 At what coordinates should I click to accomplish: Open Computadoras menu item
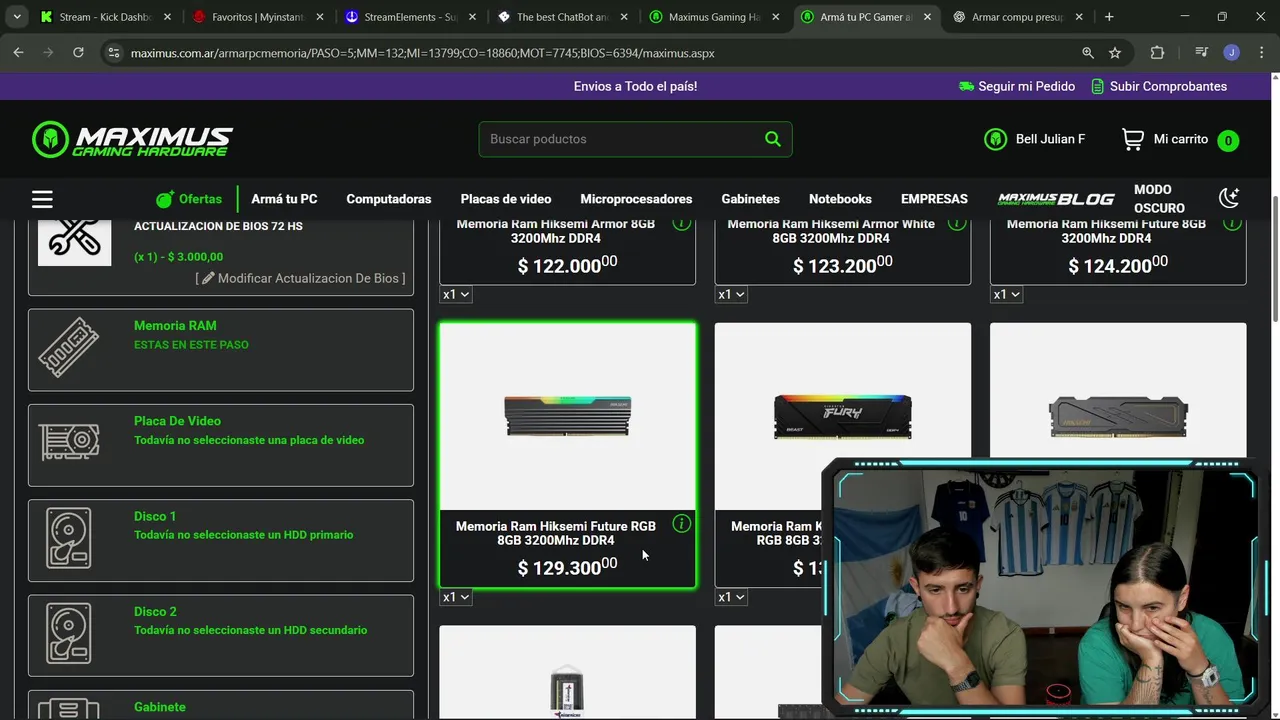pos(389,199)
